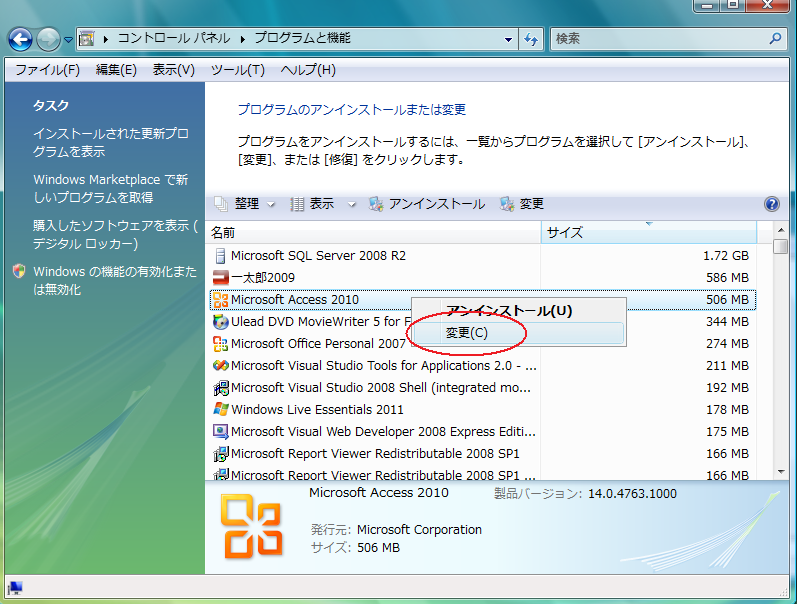Open 購入したソフトウェアを表示 digital locker link
This screenshot has height=604, width=797.
coord(115,234)
